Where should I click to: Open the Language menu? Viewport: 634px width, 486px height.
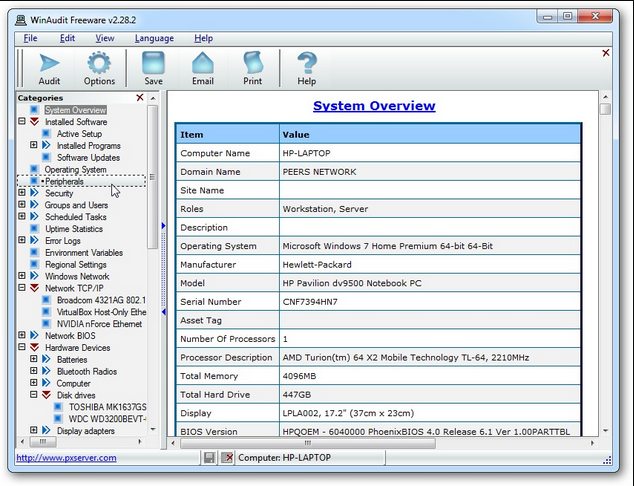coord(154,38)
